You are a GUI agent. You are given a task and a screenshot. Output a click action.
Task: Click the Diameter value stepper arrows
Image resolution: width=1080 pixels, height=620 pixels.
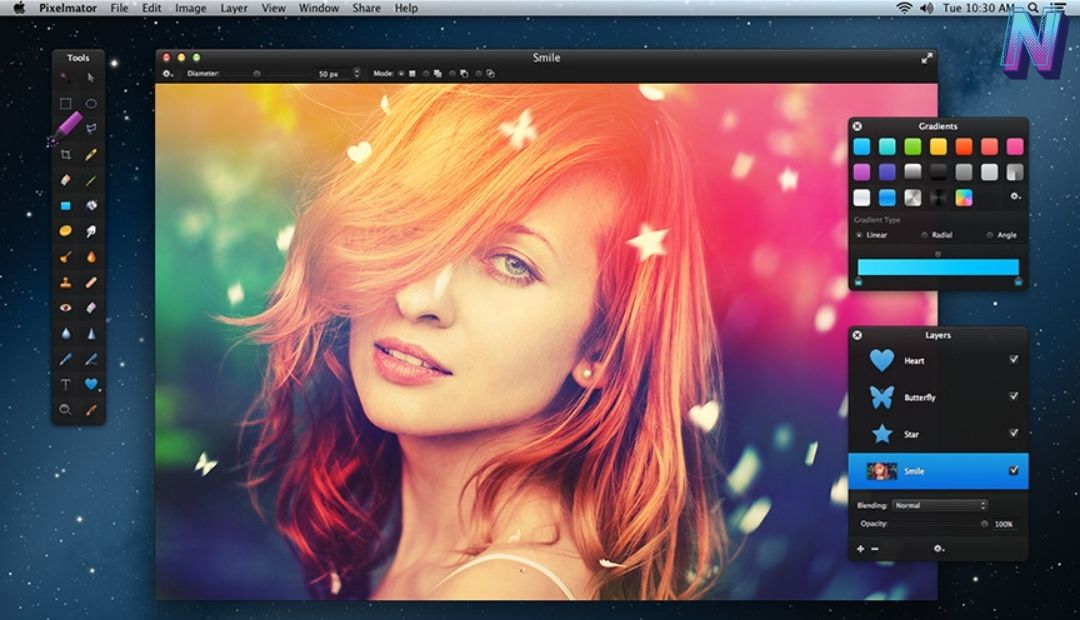coord(356,73)
